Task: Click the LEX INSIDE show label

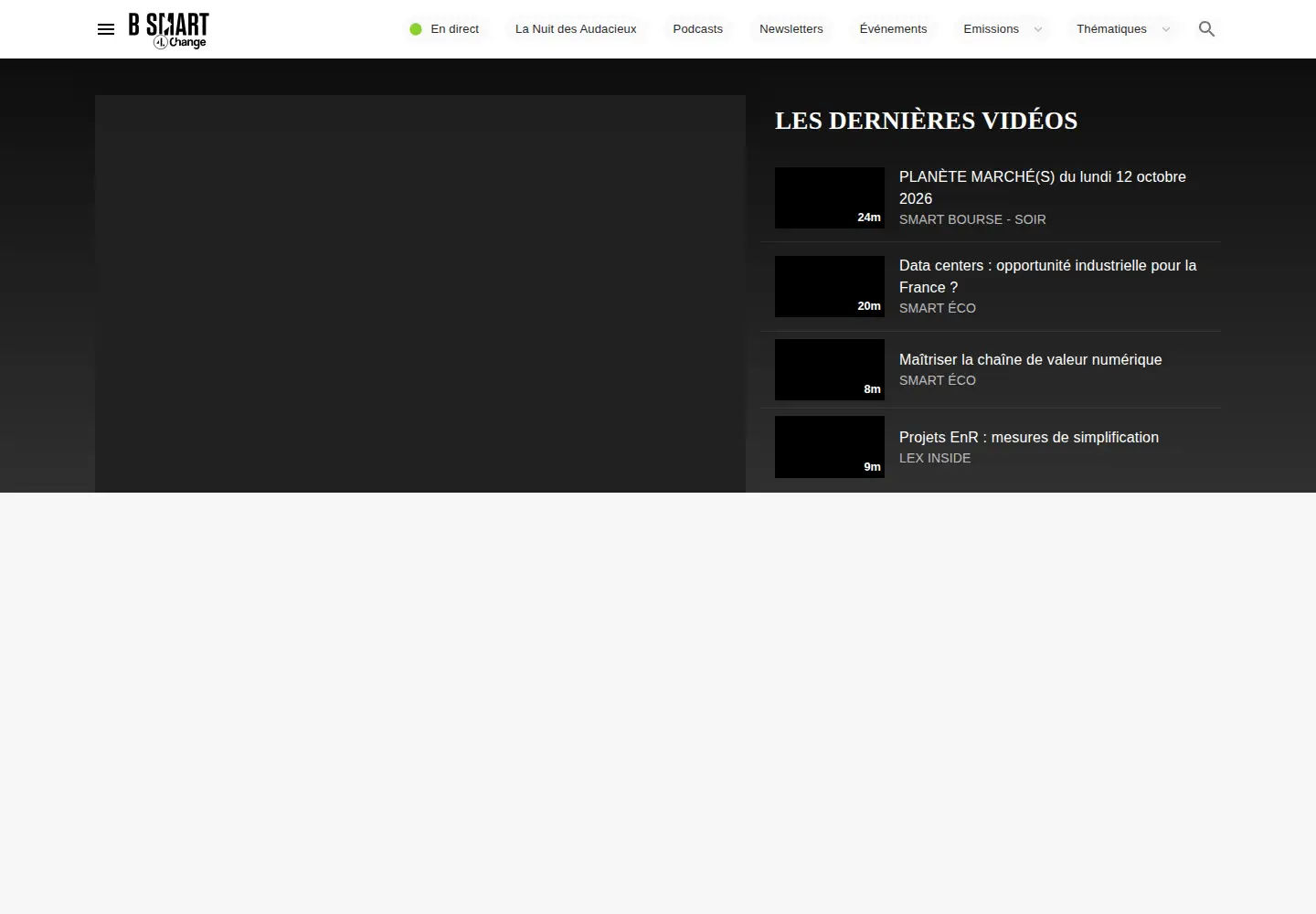Action: (935, 458)
